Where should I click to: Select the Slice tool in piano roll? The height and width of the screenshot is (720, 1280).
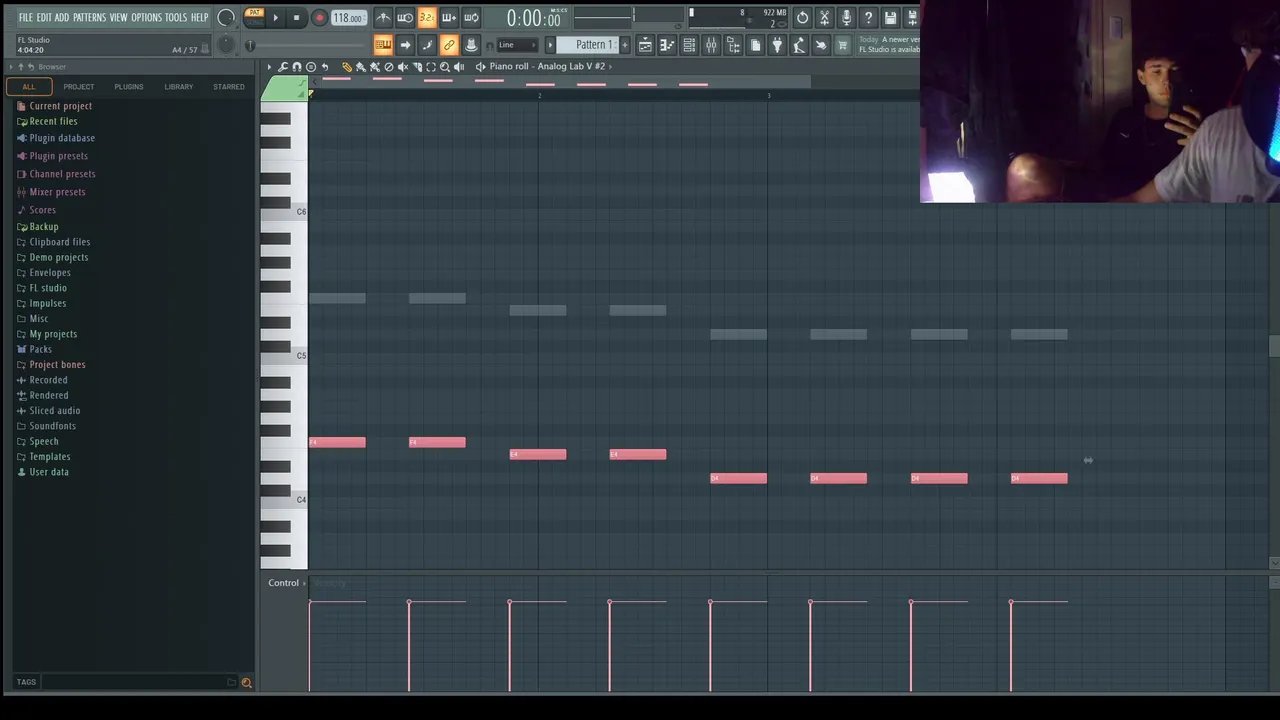point(417,67)
